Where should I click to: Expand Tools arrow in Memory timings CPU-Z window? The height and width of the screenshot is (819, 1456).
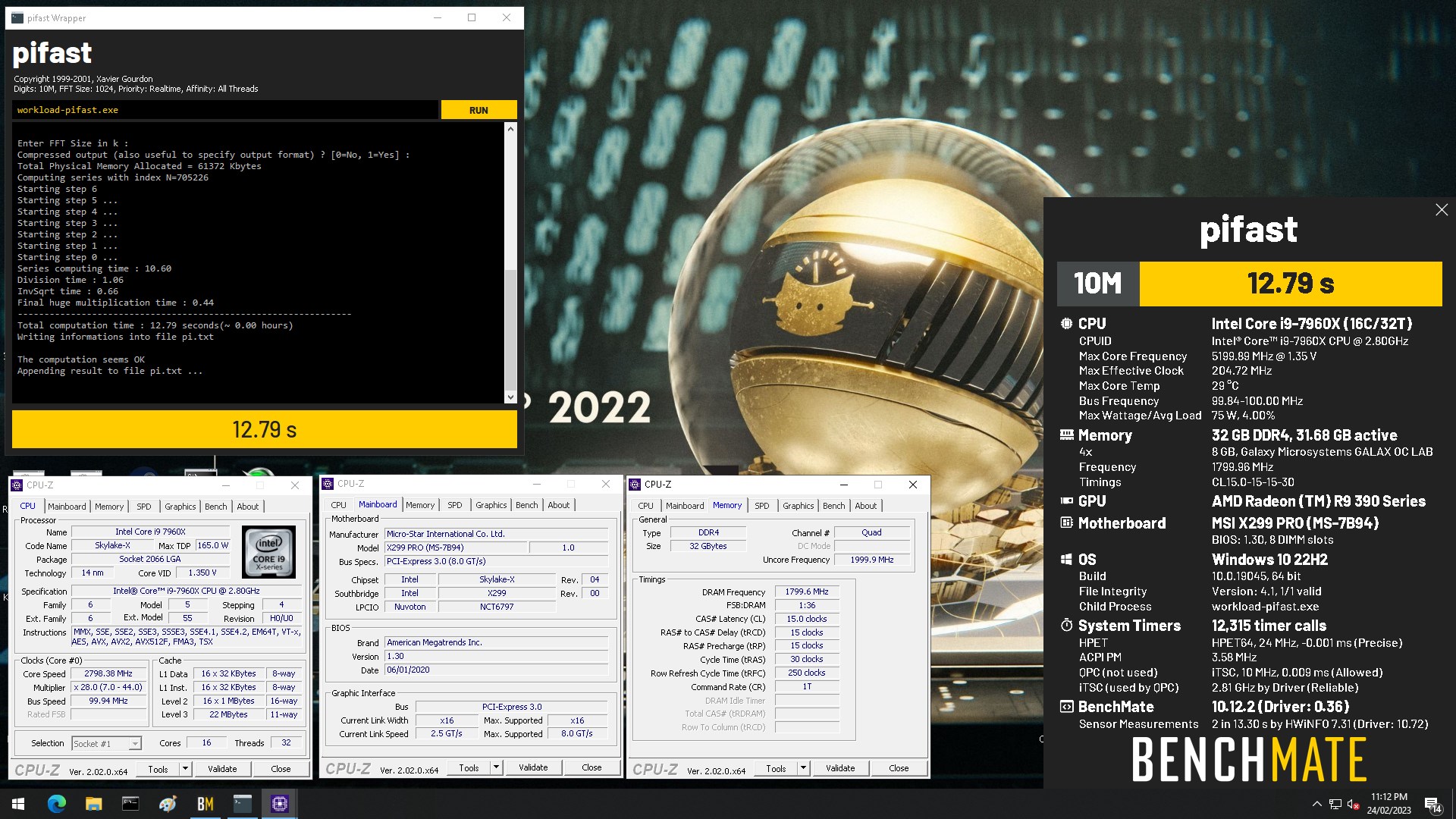tap(803, 768)
